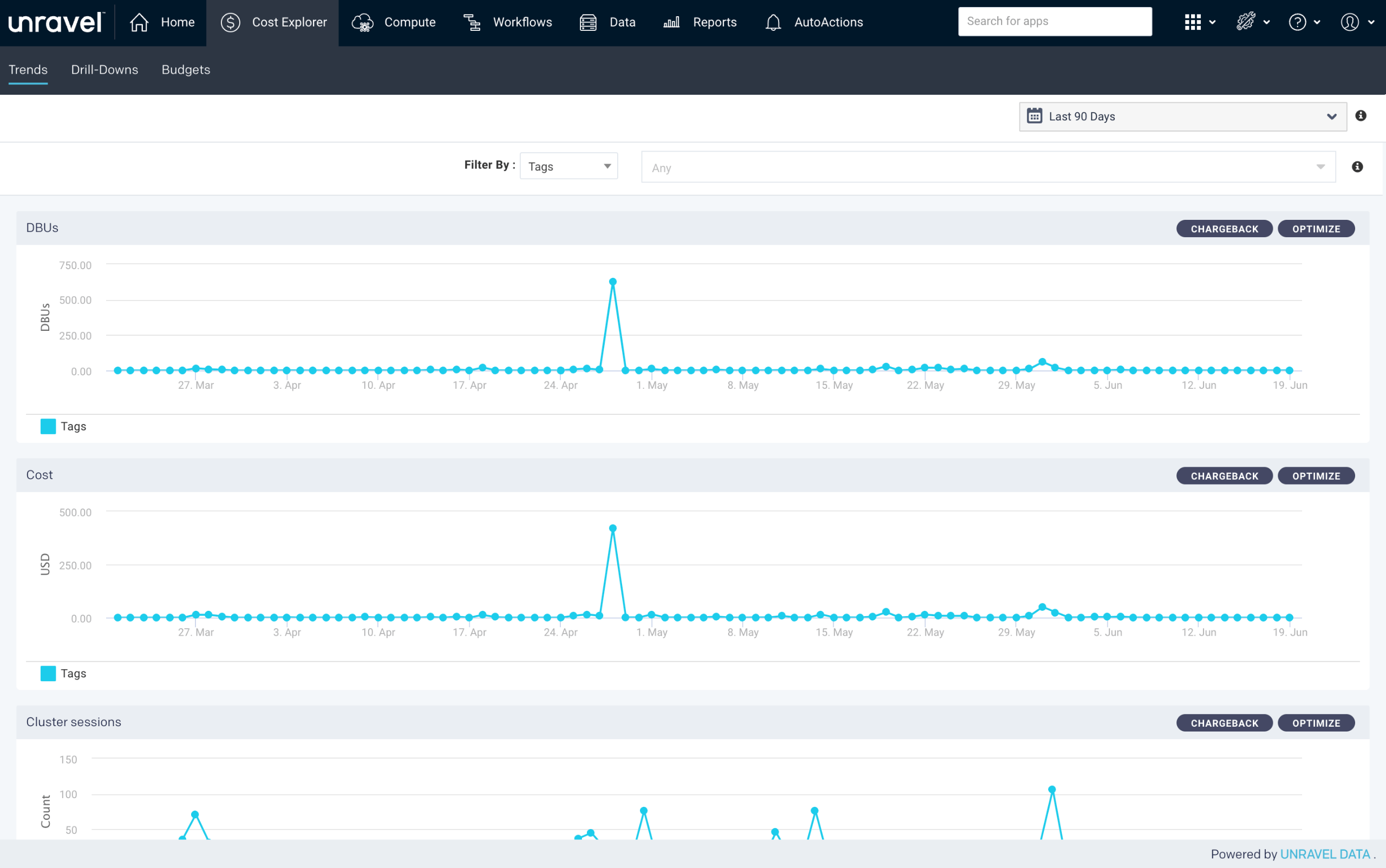
Task: Expand the Any filter value dropdown
Action: click(x=988, y=167)
